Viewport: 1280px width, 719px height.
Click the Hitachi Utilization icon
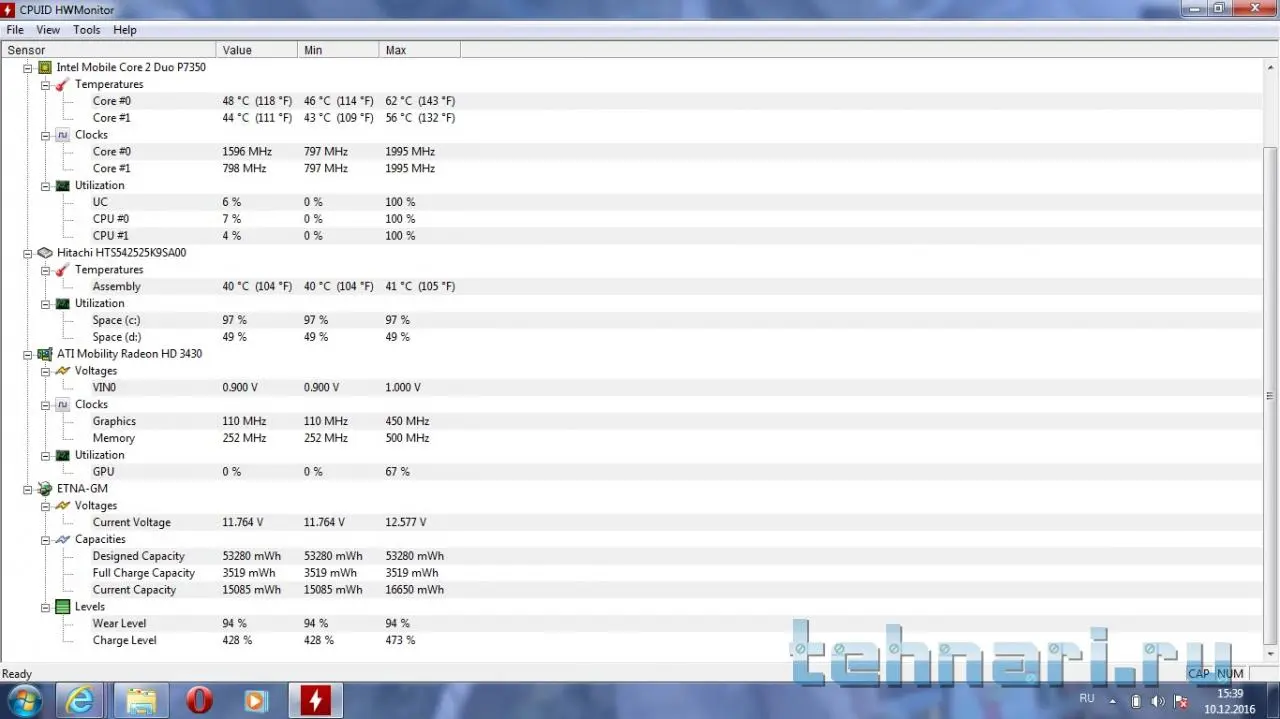pos(63,303)
